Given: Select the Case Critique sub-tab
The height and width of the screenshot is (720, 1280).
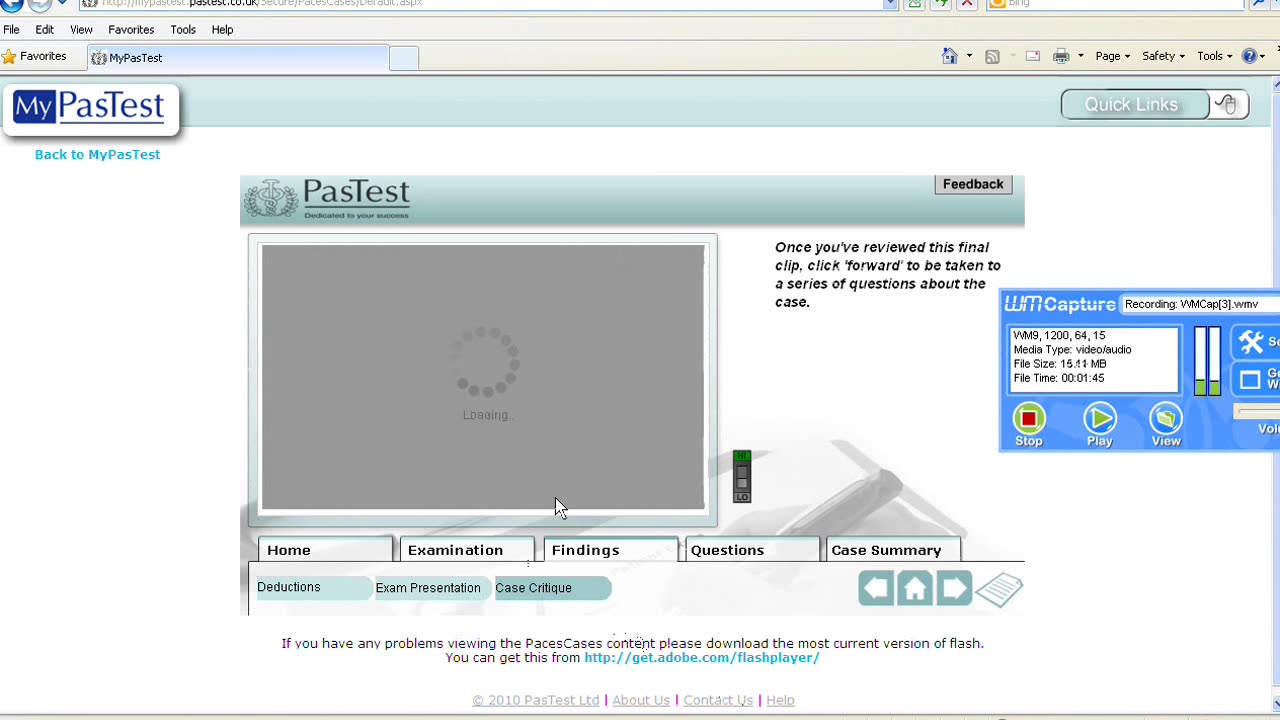Looking at the screenshot, I should pyautogui.click(x=551, y=588).
